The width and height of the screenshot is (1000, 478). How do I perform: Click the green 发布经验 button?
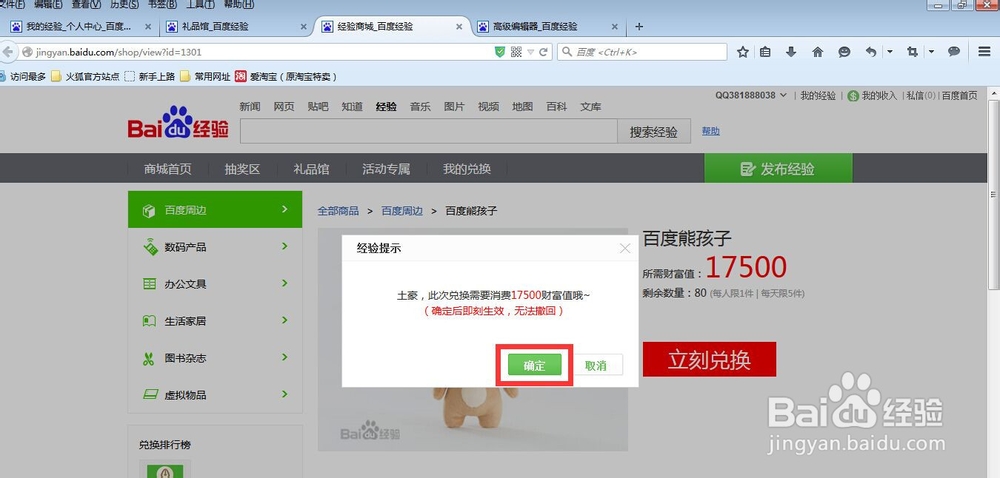coord(778,169)
